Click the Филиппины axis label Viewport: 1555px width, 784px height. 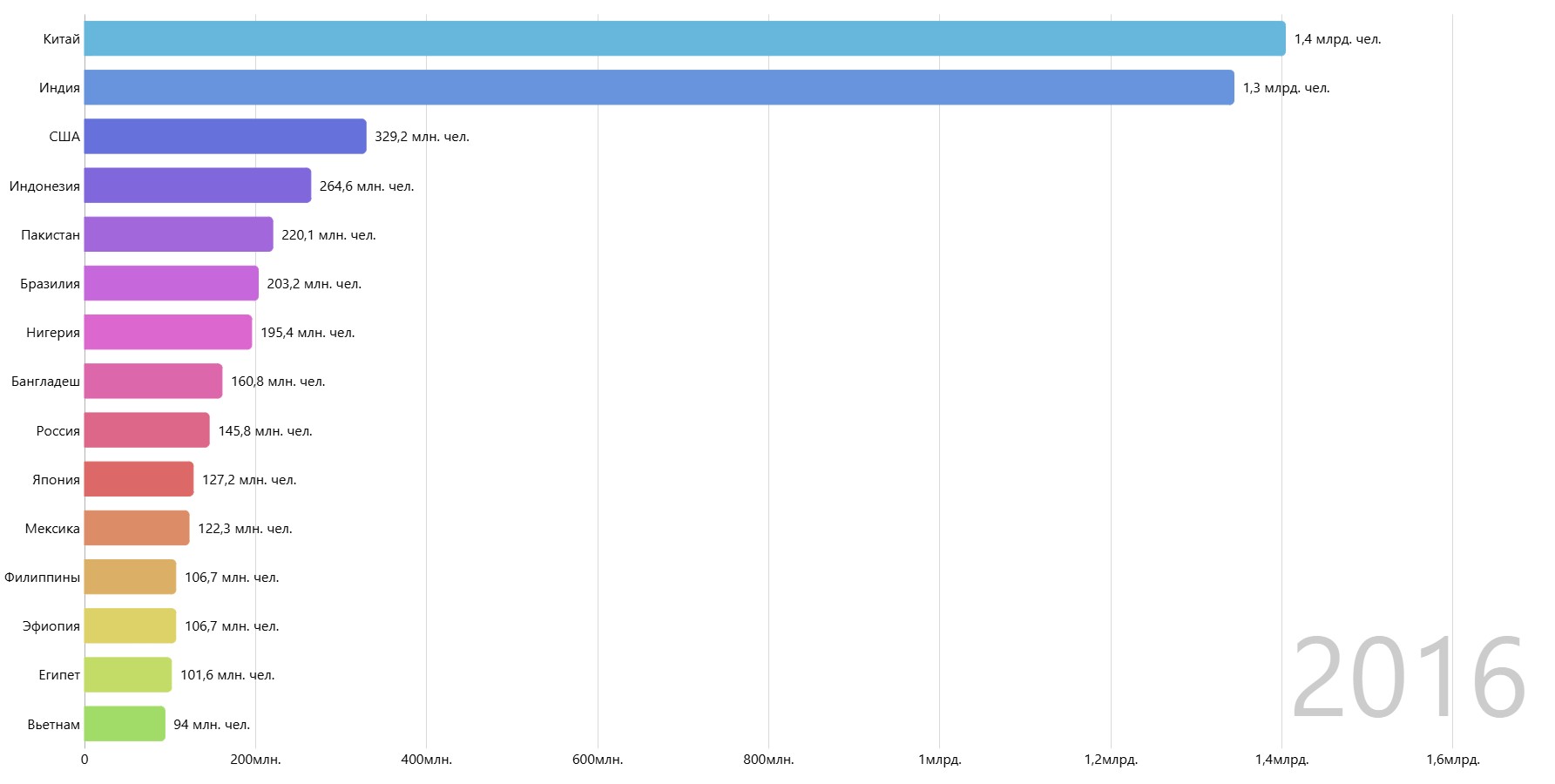(x=42, y=578)
